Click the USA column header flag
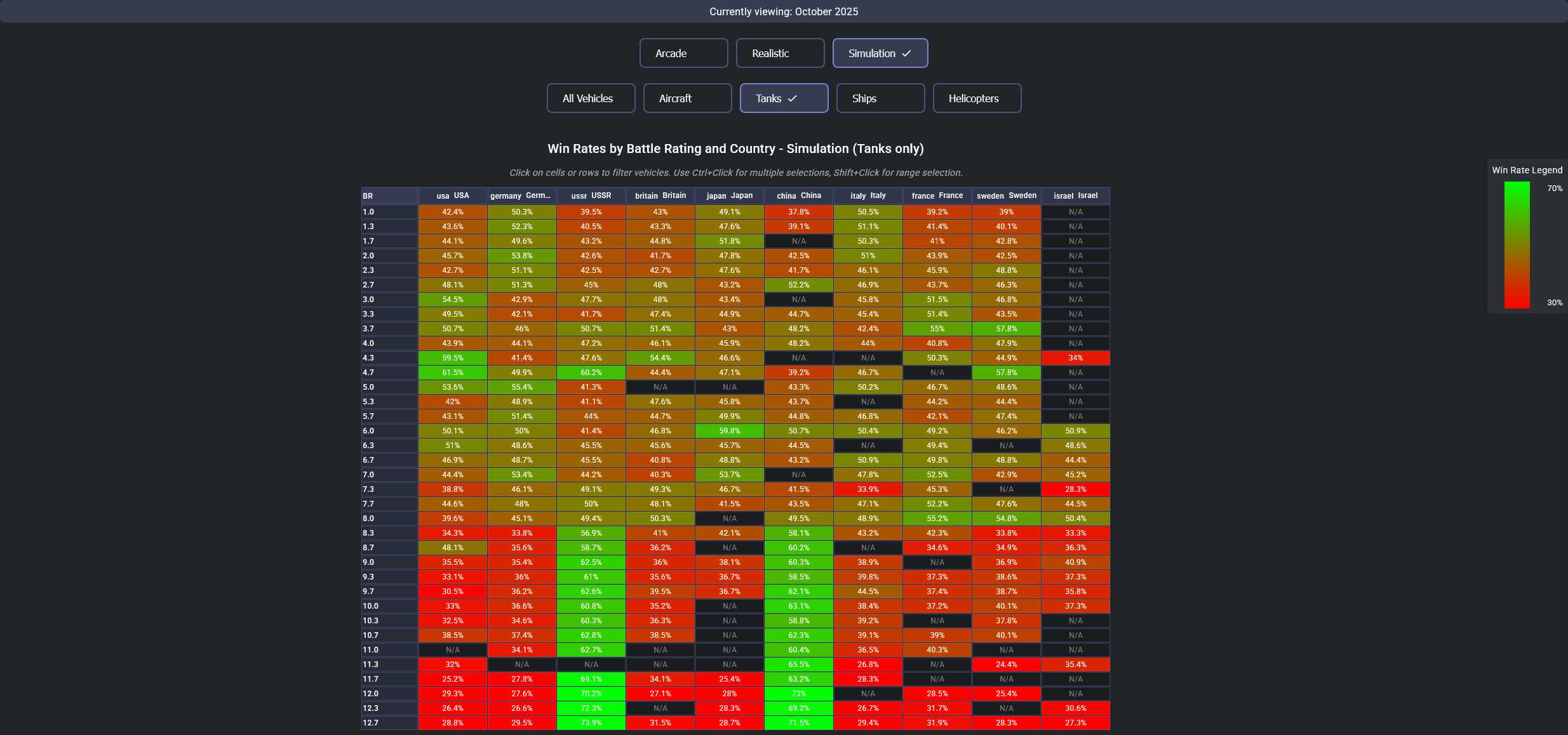Viewport: 1568px width, 735px height. tap(443, 196)
